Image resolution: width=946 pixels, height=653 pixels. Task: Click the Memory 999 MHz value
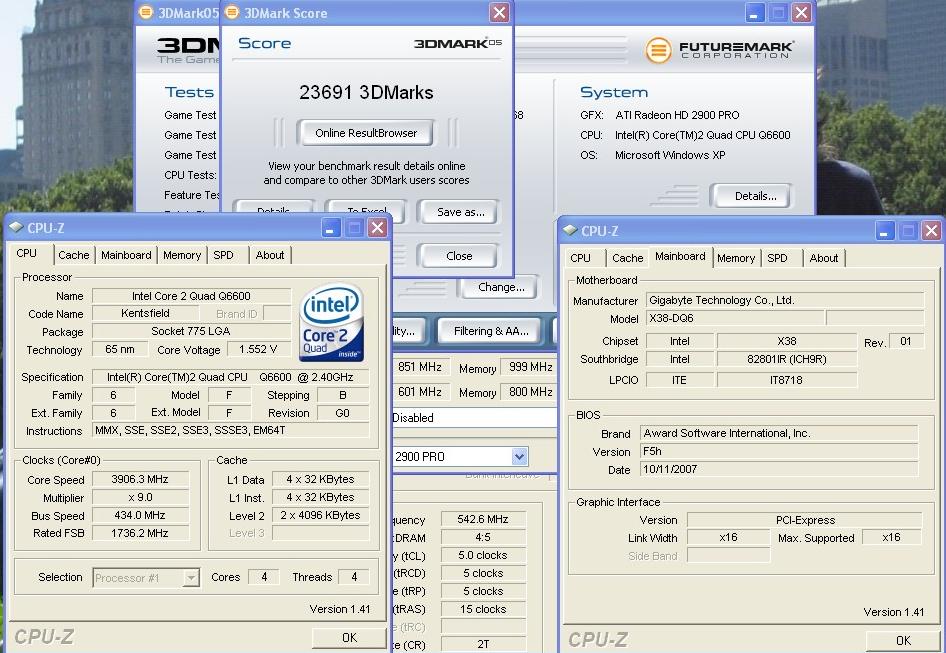pyautogui.click(x=530, y=367)
